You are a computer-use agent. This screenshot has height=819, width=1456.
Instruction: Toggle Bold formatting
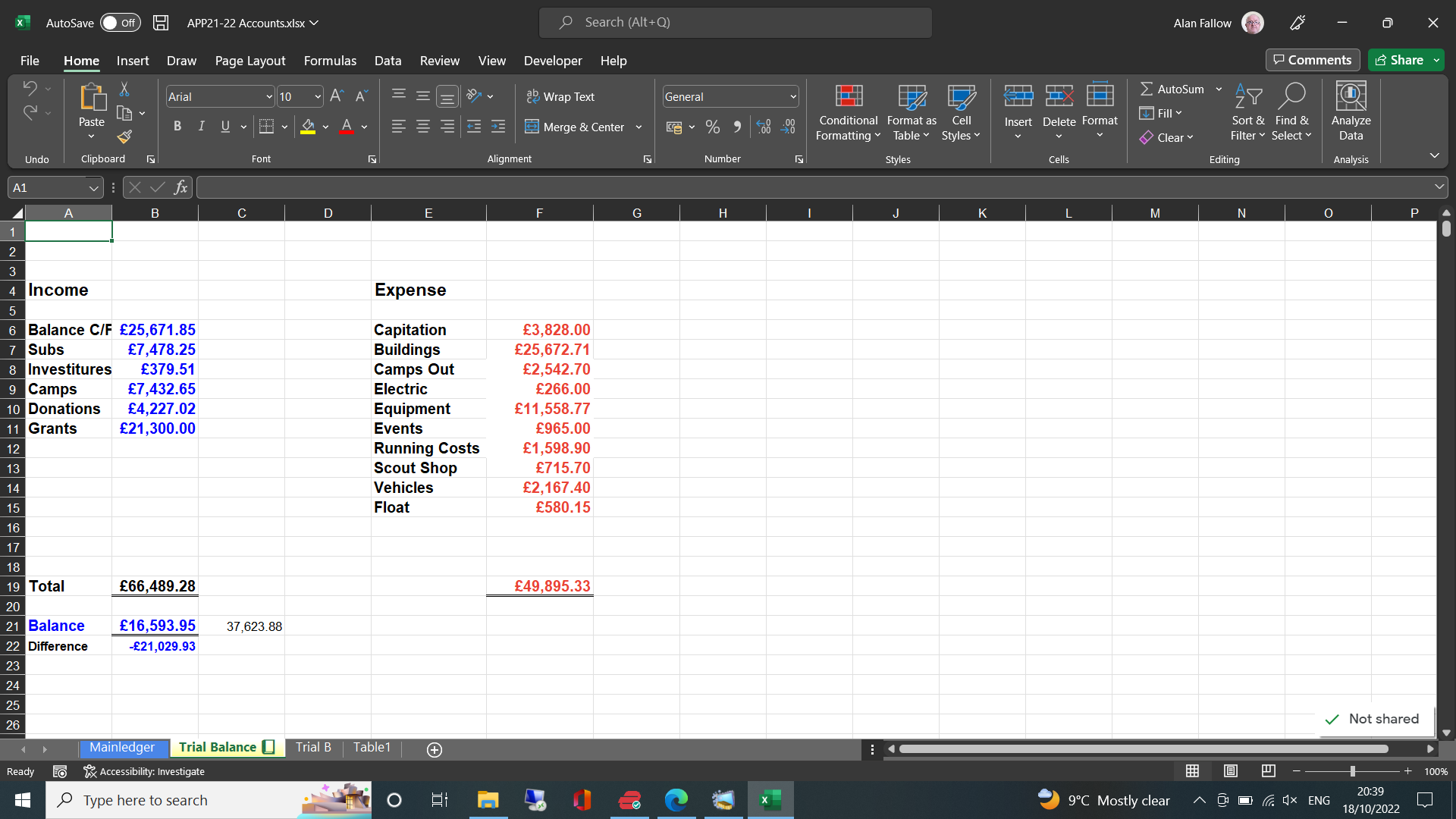coord(177,127)
